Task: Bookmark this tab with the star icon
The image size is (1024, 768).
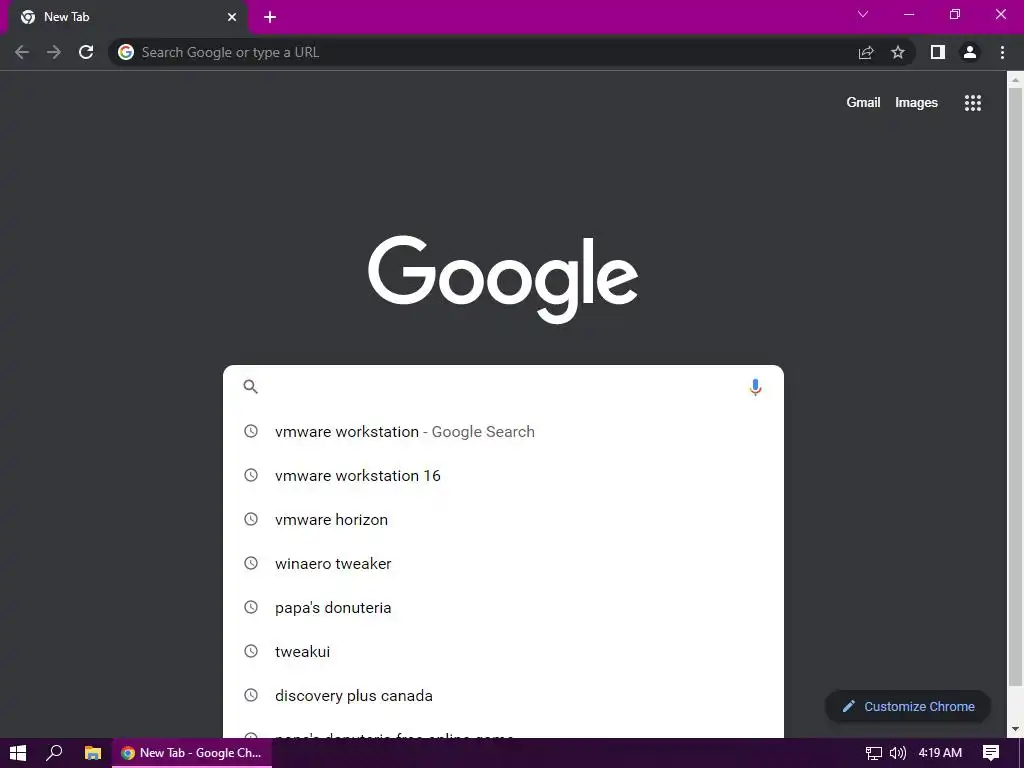Action: coord(898,52)
